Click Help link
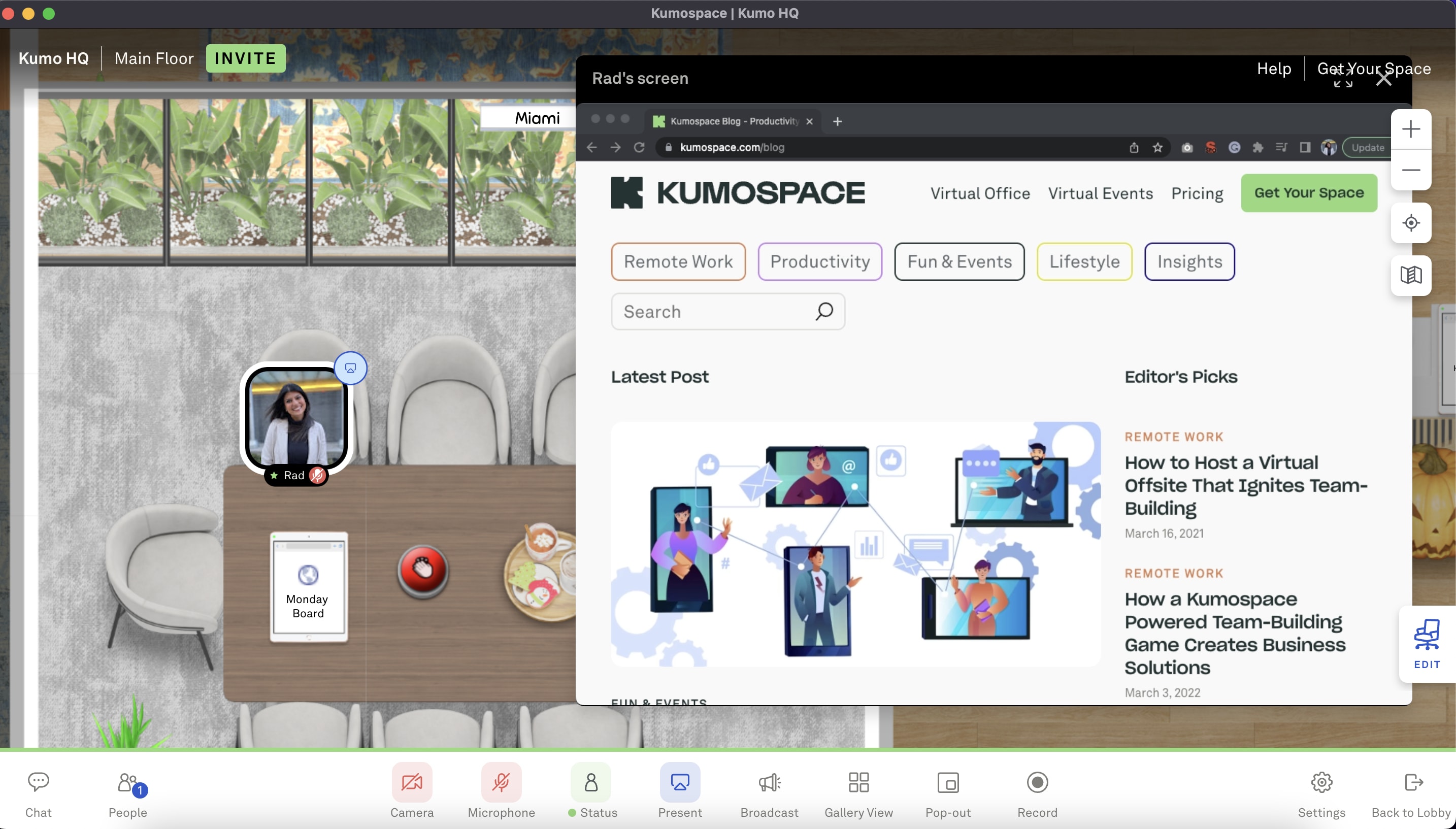Viewport: 1456px width, 829px height. pos(1273,69)
